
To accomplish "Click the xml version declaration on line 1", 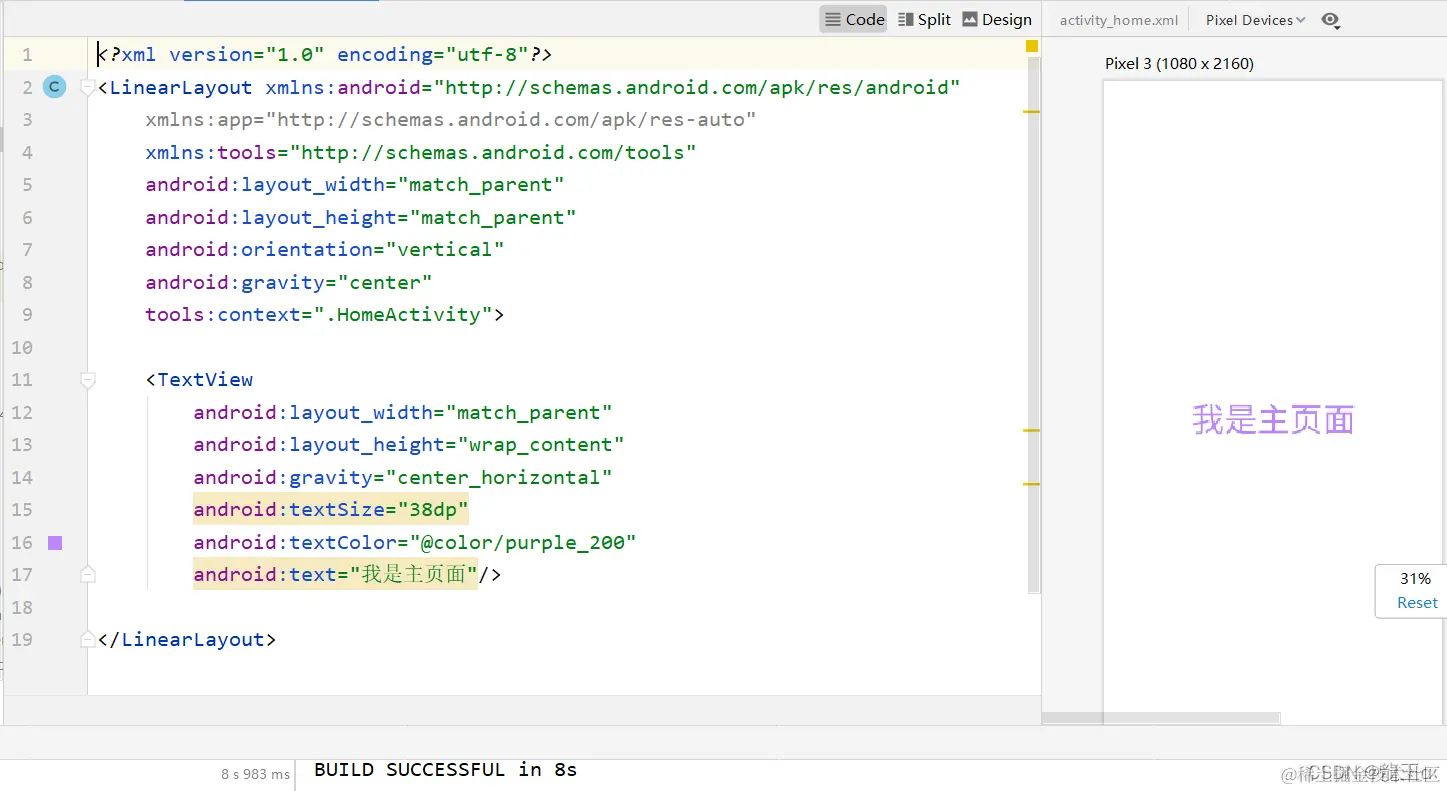I will point(325,54).
